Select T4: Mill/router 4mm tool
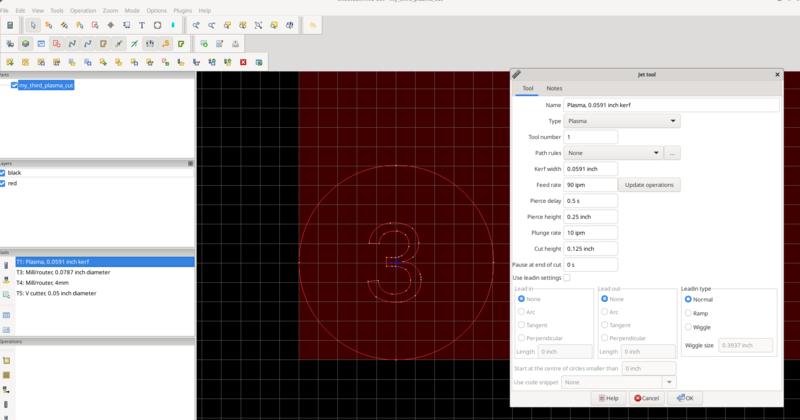This screenshot has width=800, height=420. [x=105, y=283]
